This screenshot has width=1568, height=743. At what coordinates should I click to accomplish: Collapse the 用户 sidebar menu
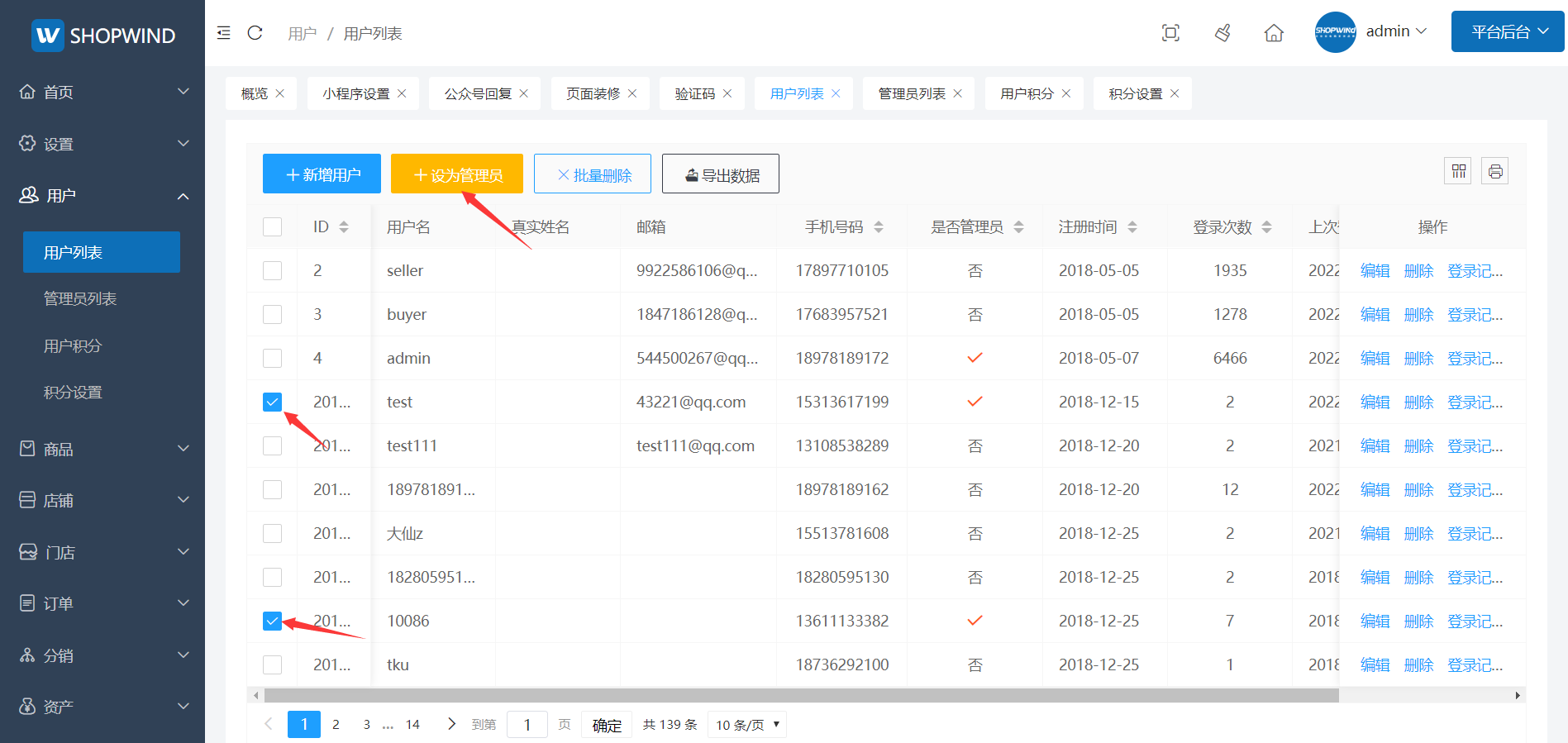click(102, 195)
